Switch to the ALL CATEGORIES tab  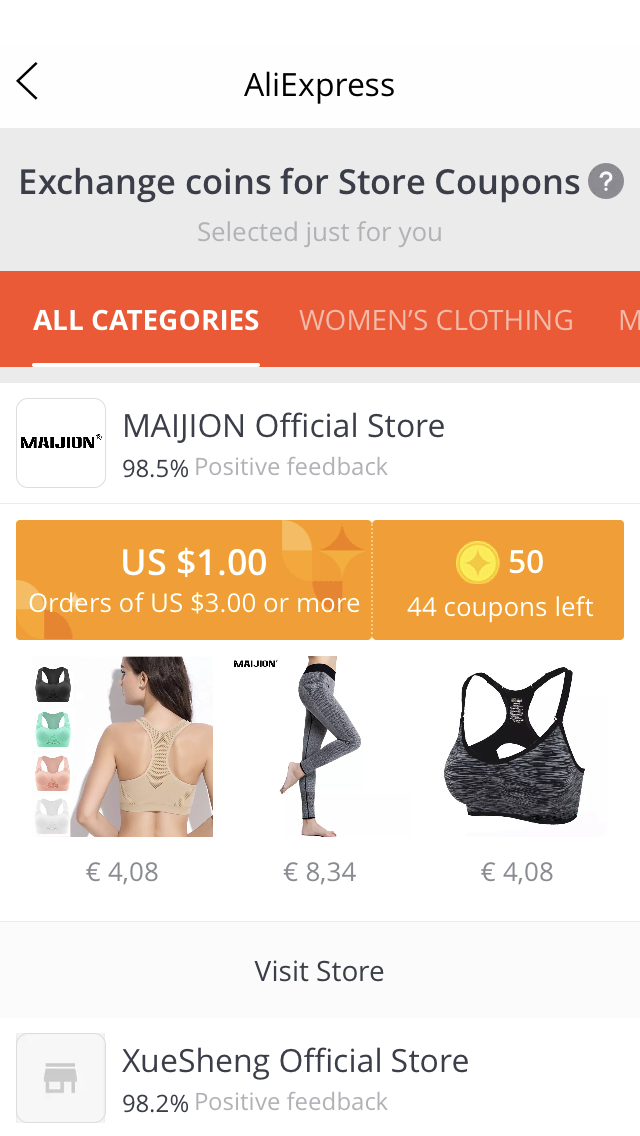coord(146,320)
